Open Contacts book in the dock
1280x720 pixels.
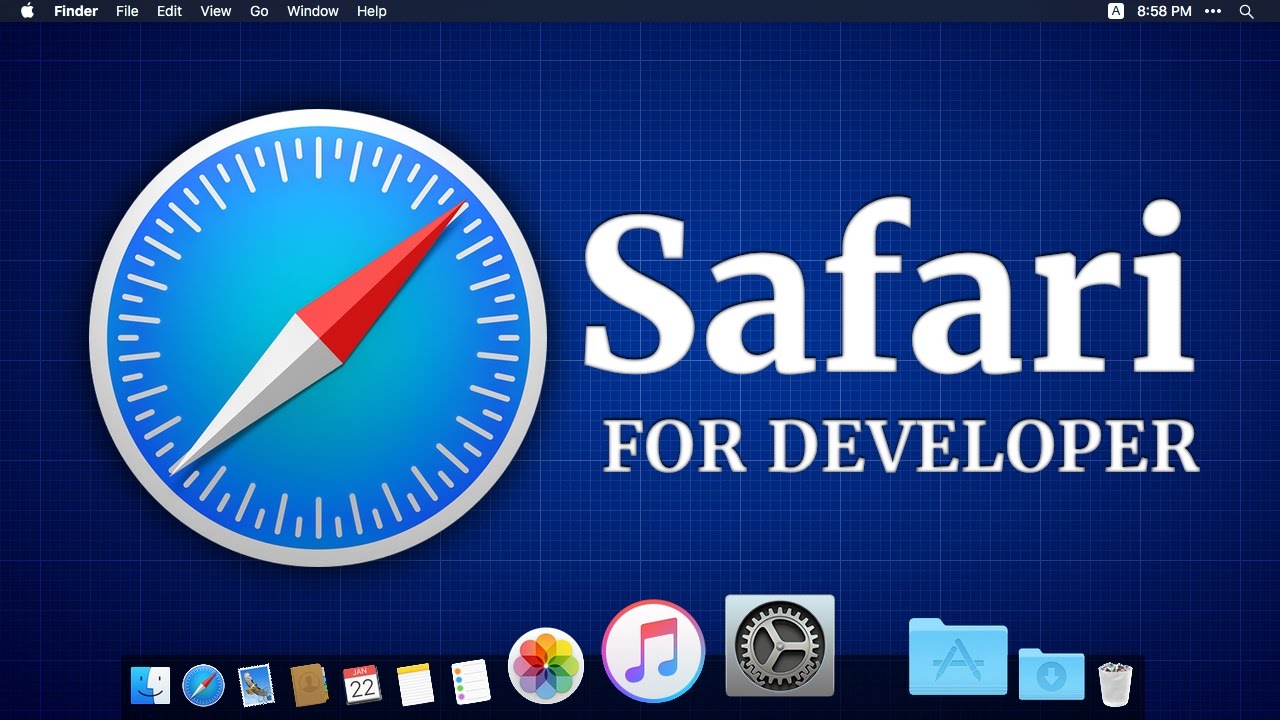310,685
